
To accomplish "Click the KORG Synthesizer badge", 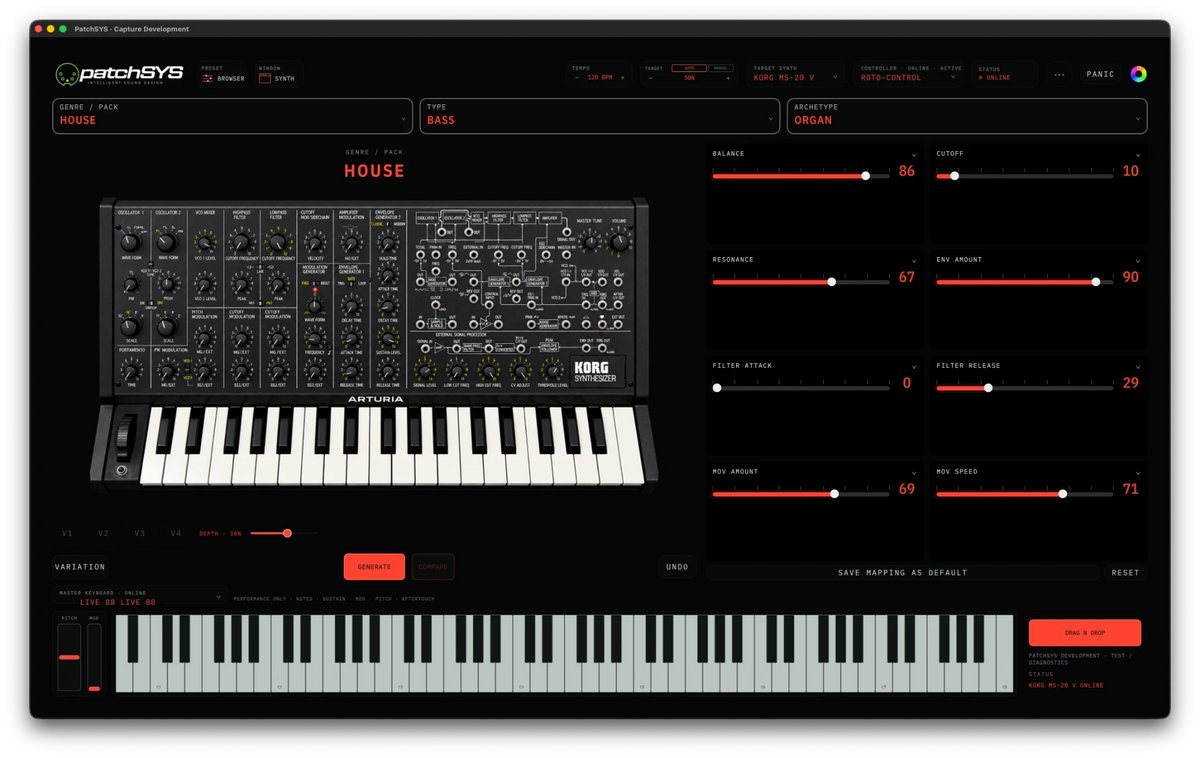I will pyautogui.click(x=597, y=372).
